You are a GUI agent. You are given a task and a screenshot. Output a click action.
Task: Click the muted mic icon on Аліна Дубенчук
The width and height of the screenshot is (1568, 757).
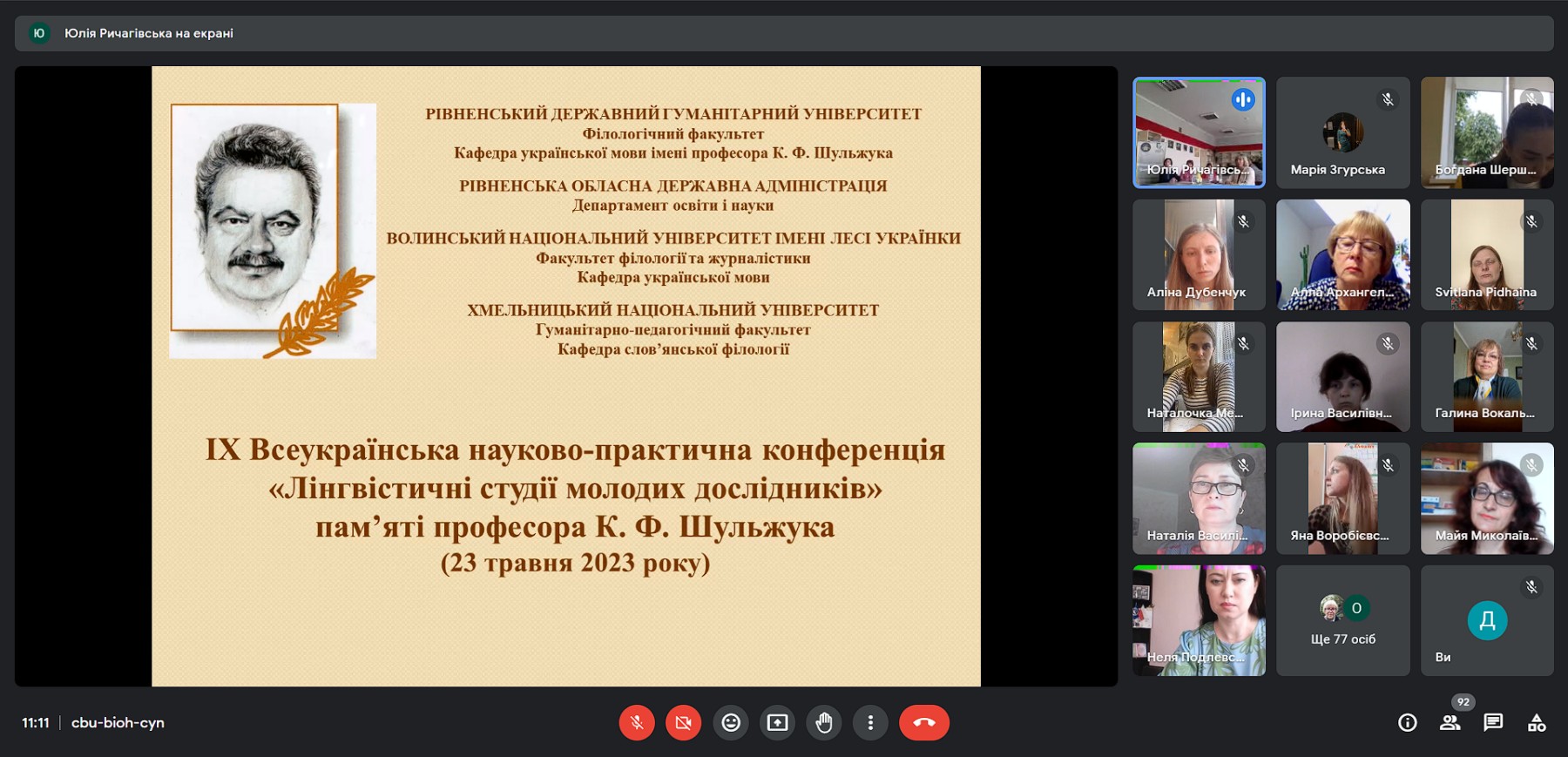(1243, 221)
